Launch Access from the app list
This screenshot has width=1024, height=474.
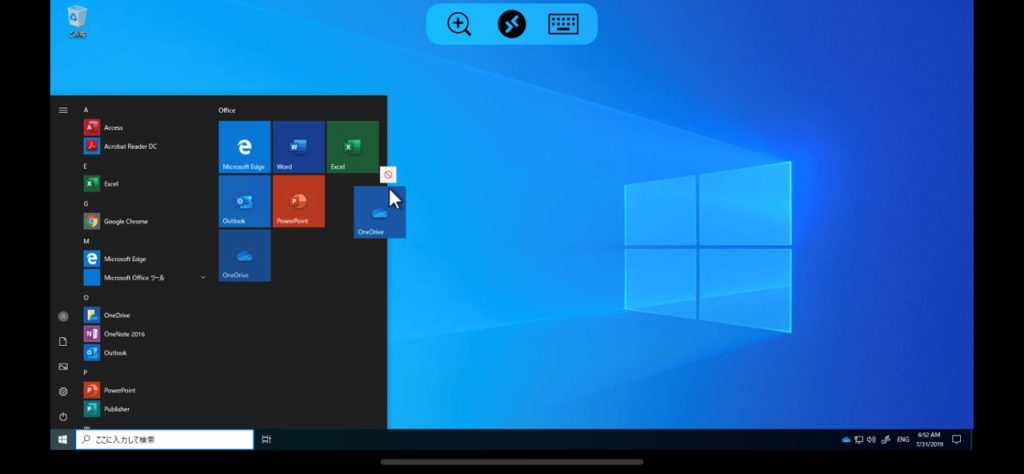pos(144,127)
